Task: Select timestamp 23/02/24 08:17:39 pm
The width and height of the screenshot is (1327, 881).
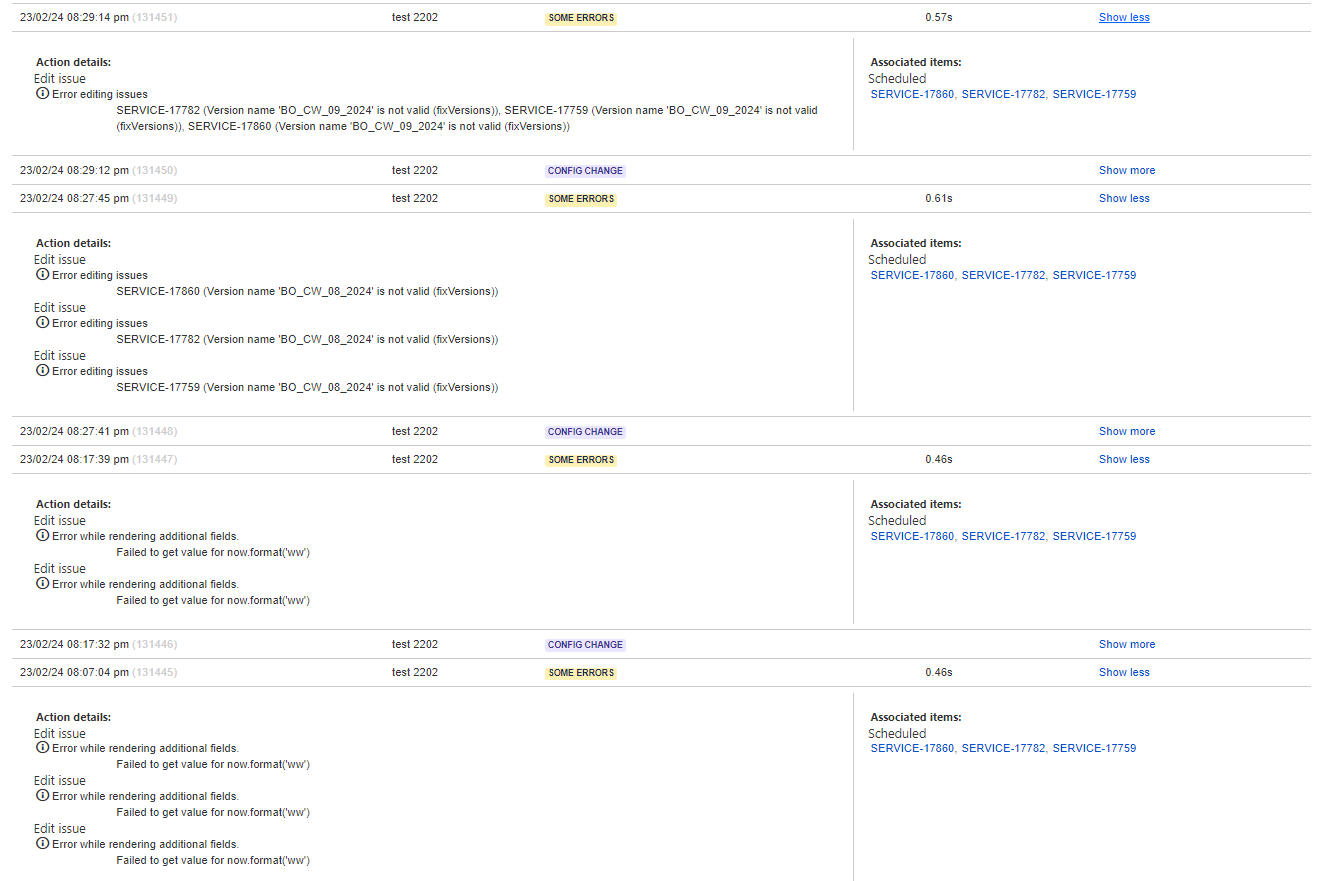Action: [74, 460]
